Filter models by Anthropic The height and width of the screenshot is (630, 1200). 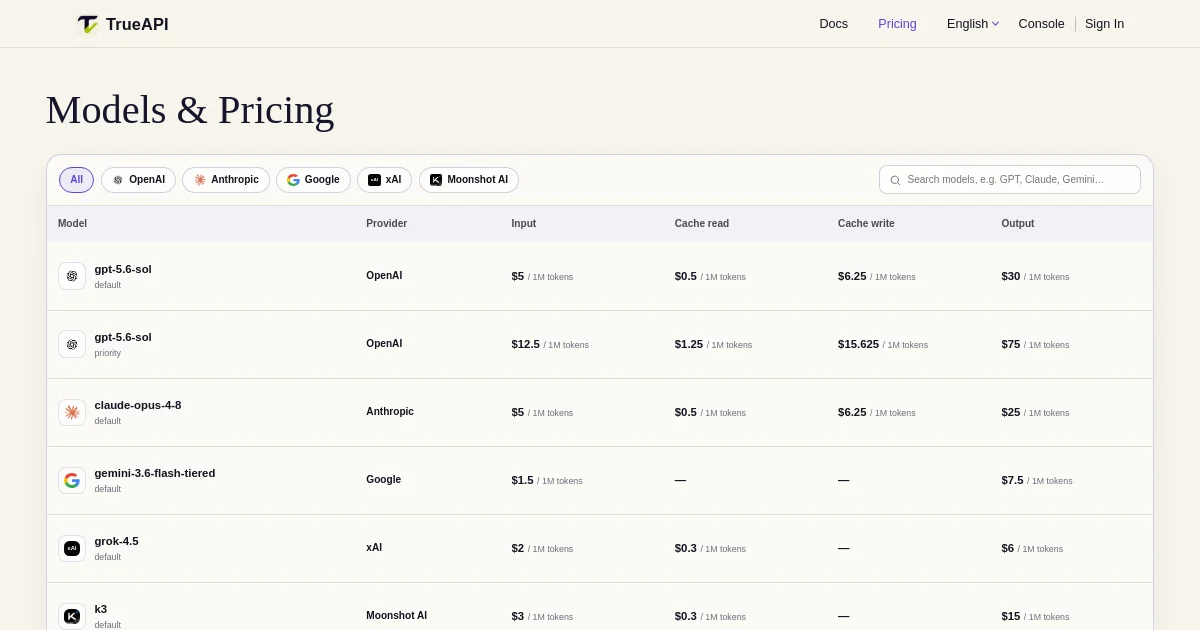click(226, 180)
